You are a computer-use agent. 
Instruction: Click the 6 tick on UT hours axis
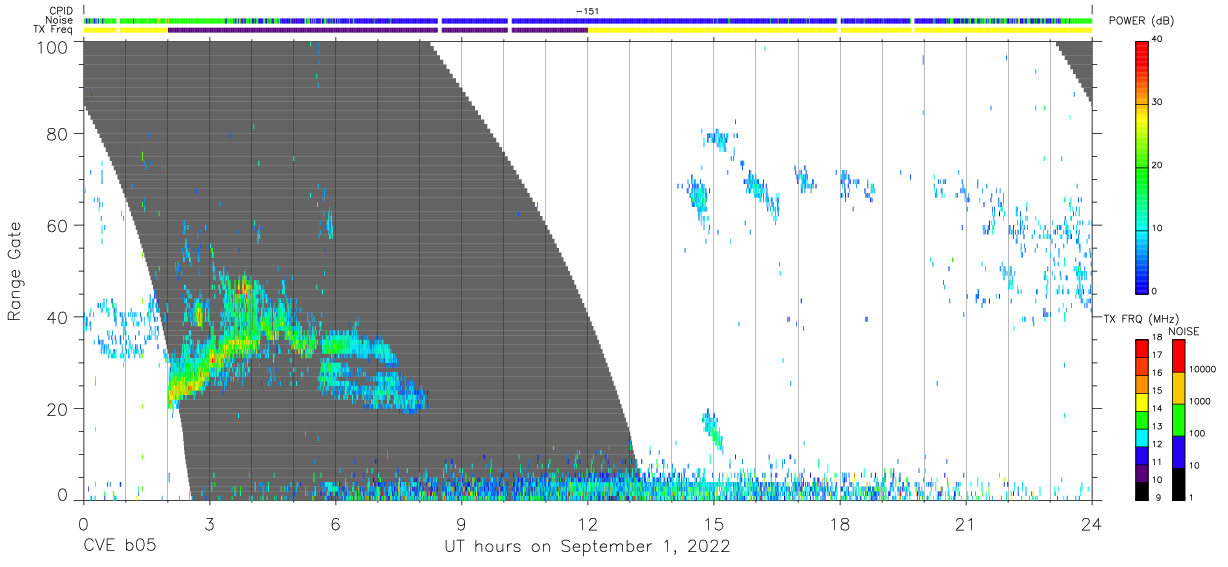(x=335, y=523)
